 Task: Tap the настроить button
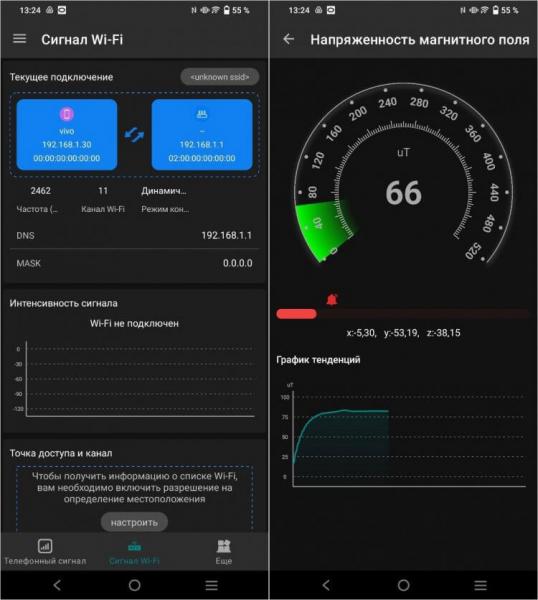coord(134,522)
